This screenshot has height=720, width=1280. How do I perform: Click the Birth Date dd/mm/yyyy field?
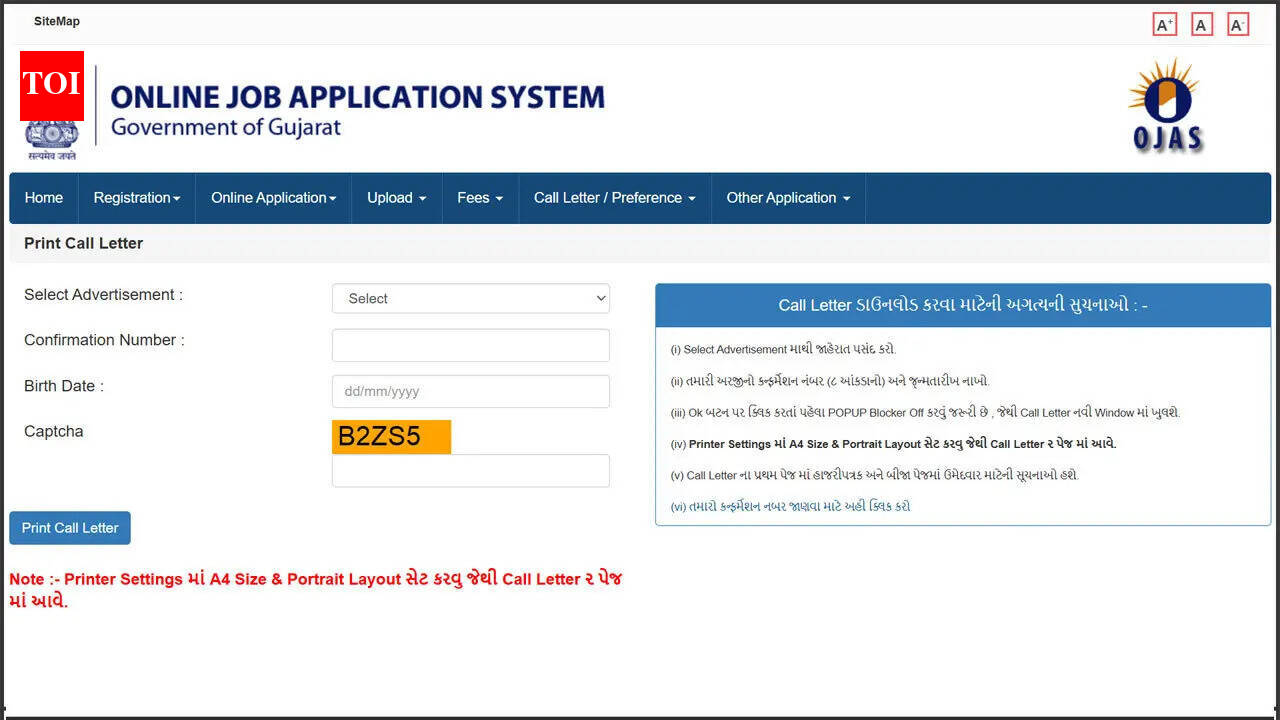[x=470, y=391]
